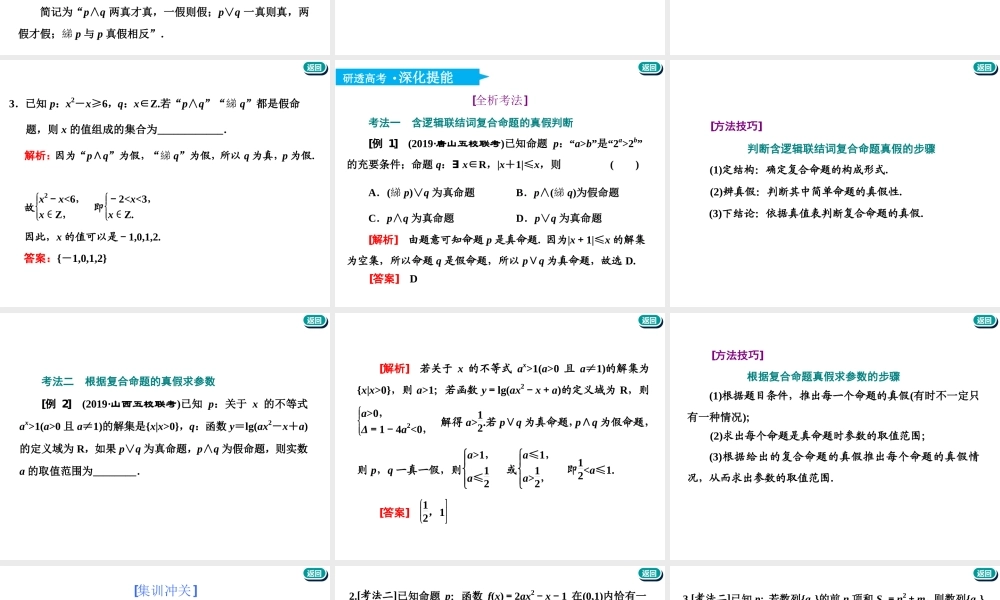Click the 集训冲关 heading link

coord(166,589)
